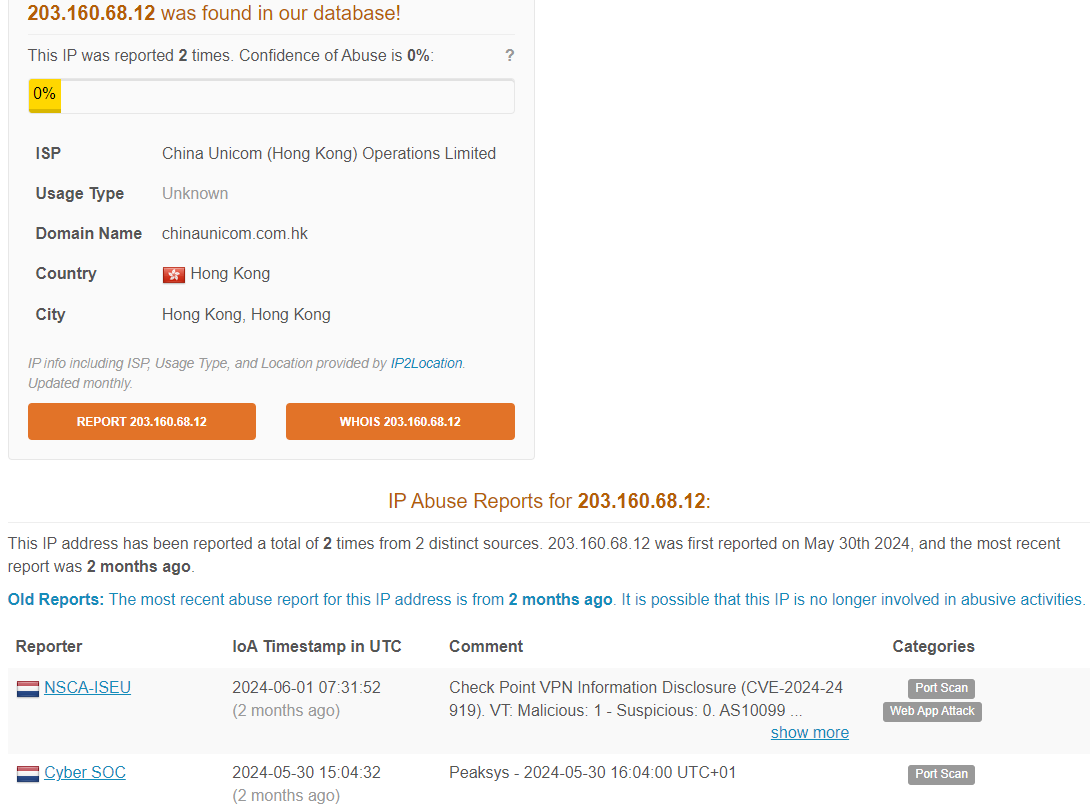The height and width of the screenshot is (808, 1090).
Task: Click the Netherlands flag beside NSCA-ISEU
Action: (28, 688)
